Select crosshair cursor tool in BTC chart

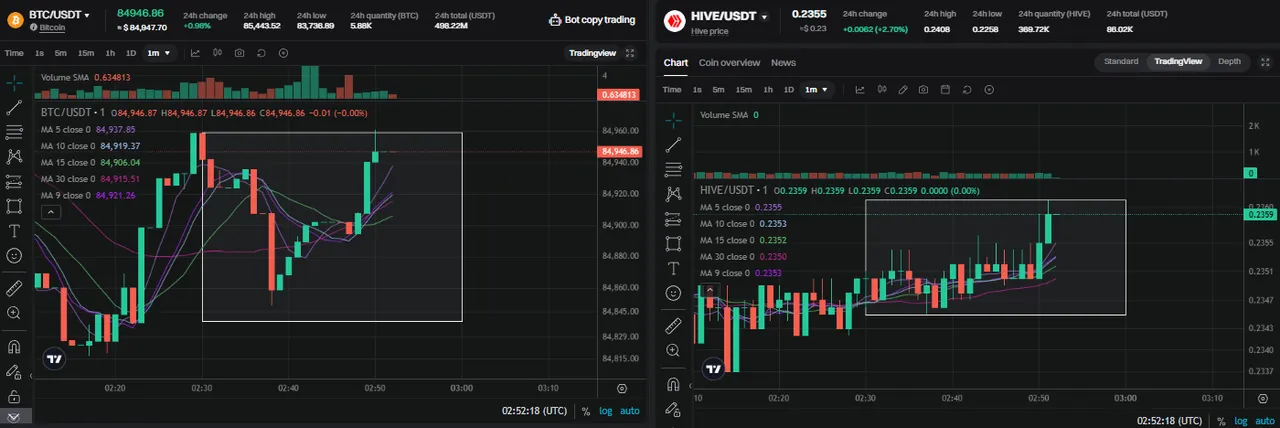click(14, 83)
